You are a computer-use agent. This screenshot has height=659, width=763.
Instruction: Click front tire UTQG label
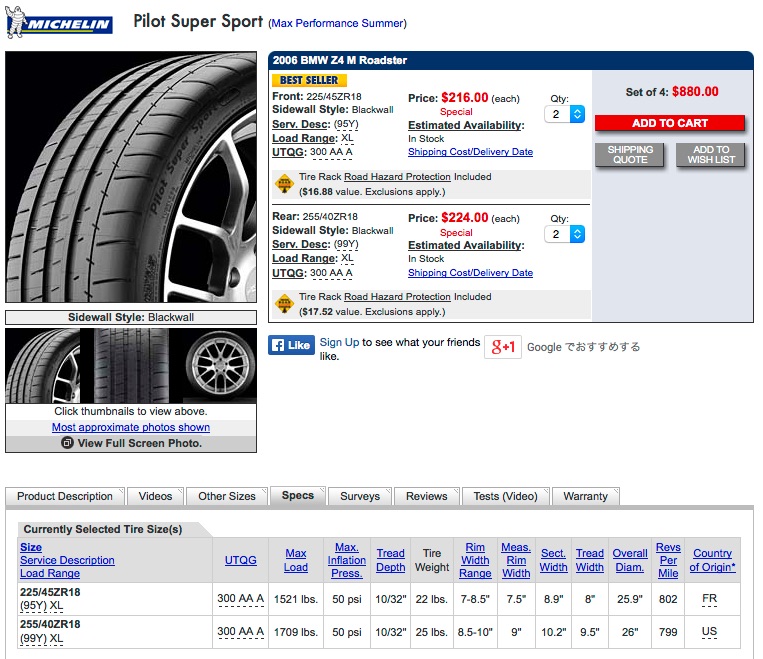289,152
